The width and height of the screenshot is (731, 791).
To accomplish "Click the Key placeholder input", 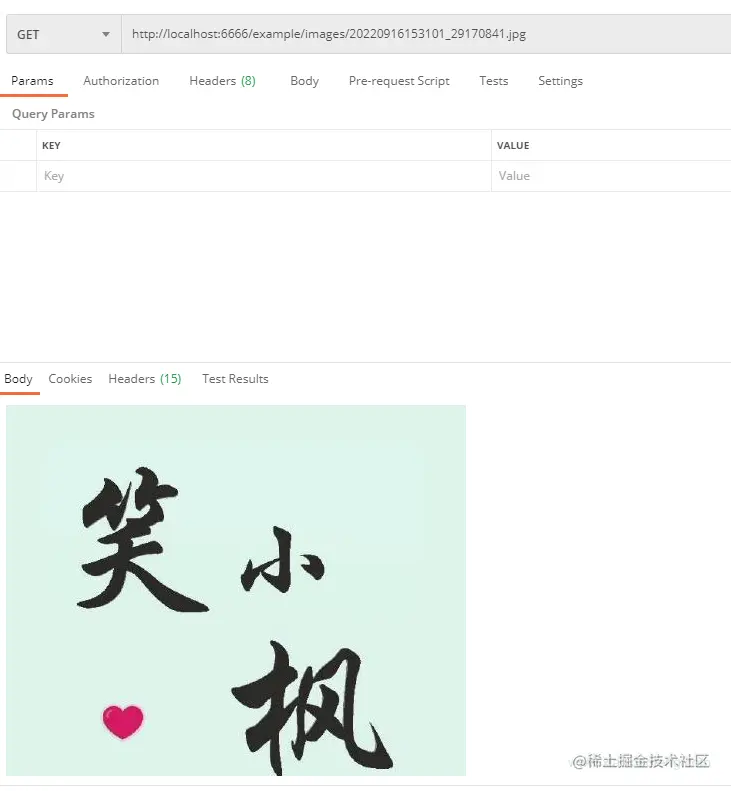I will 264,176.
